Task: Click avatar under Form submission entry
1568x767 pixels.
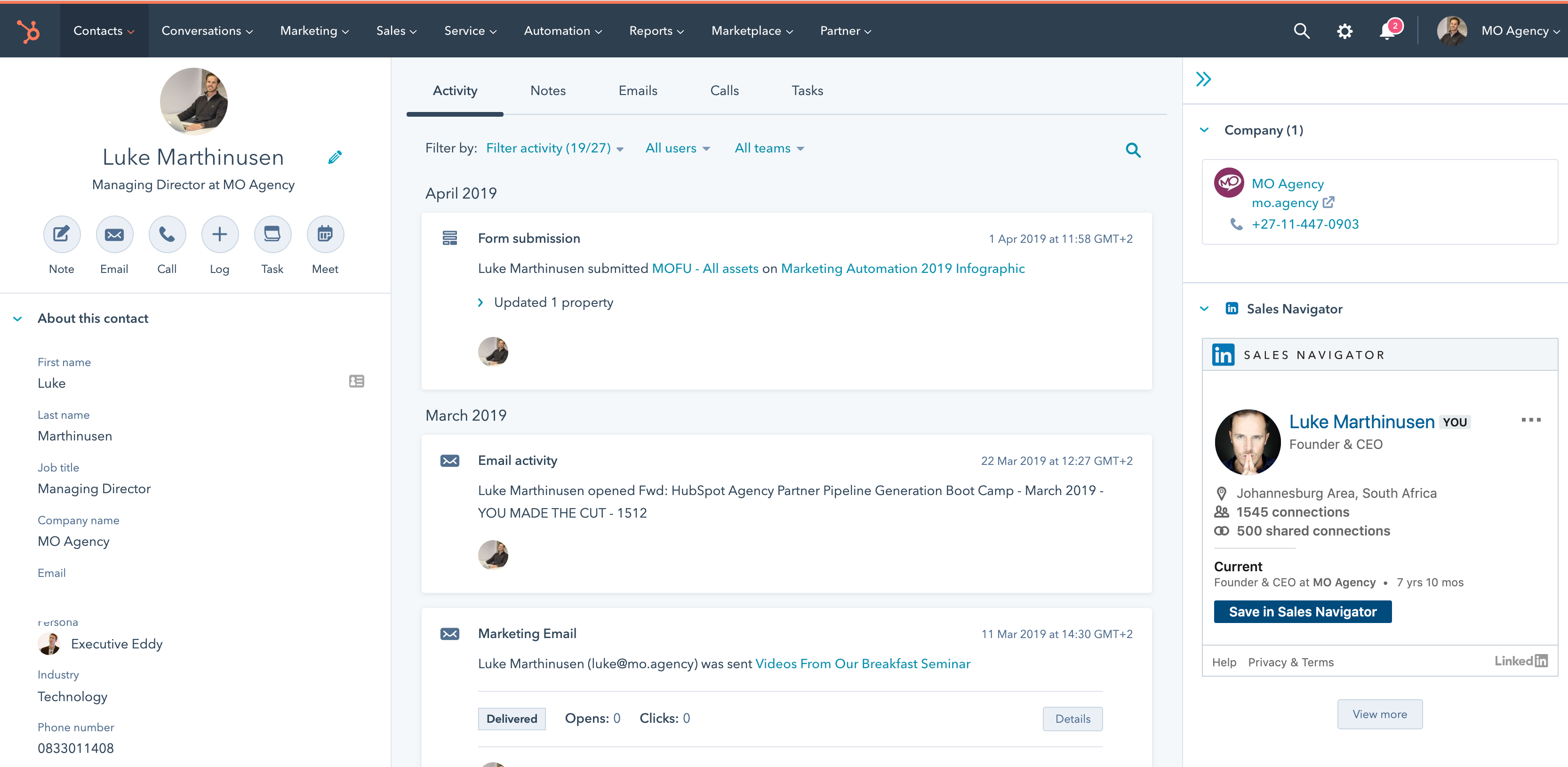Action: (x=493, y=351)
